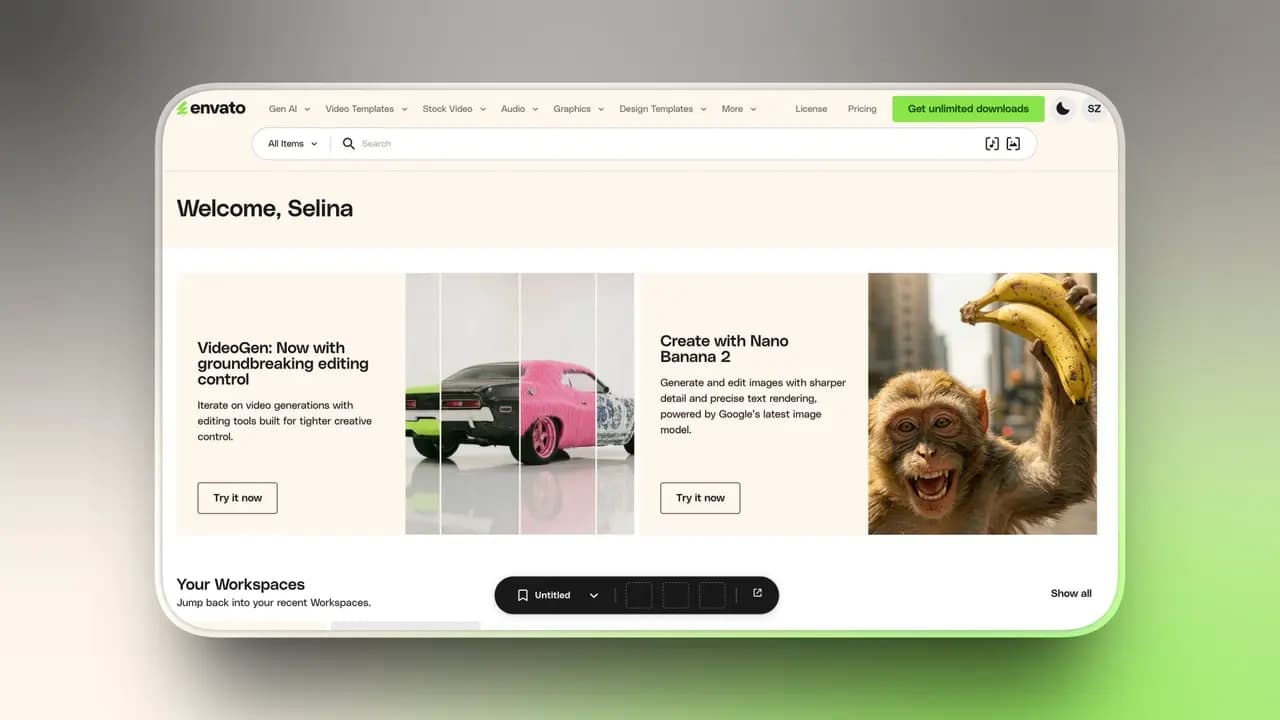Open workspace via the external link icon
The height and width of the screenshot is (720, 1280).
coord(756,592)
